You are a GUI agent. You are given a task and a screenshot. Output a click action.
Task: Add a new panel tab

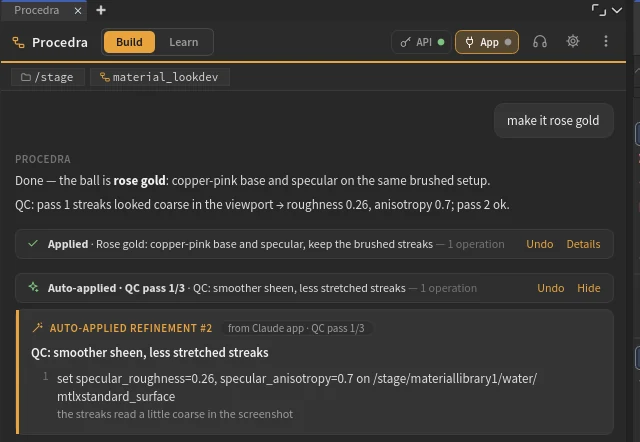coord(101,10)
